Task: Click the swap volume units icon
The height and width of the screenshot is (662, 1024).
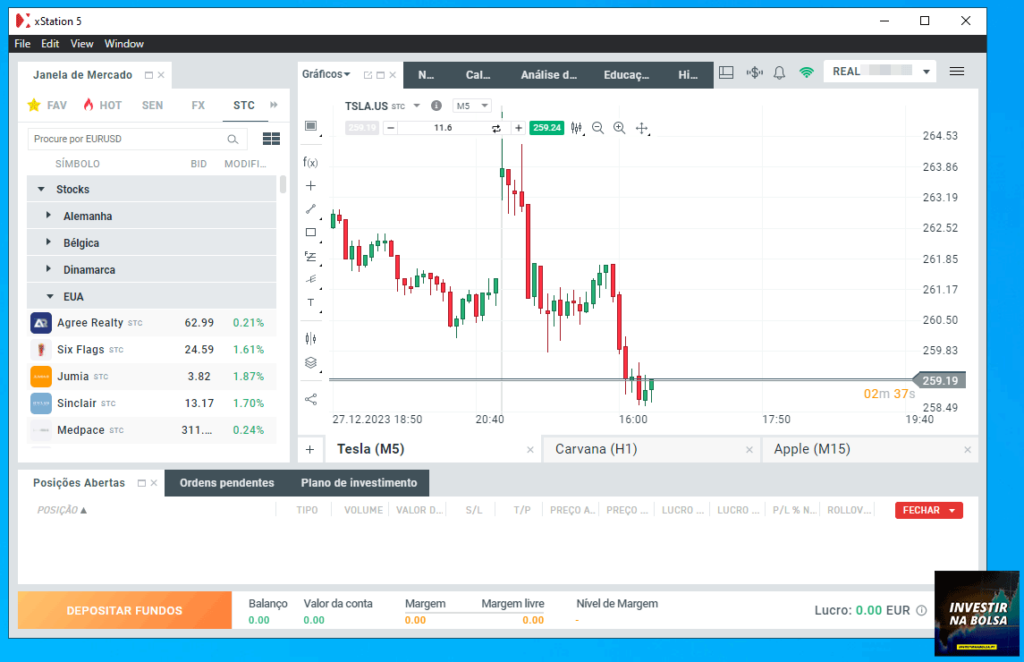Action: (x=496, y=128)
